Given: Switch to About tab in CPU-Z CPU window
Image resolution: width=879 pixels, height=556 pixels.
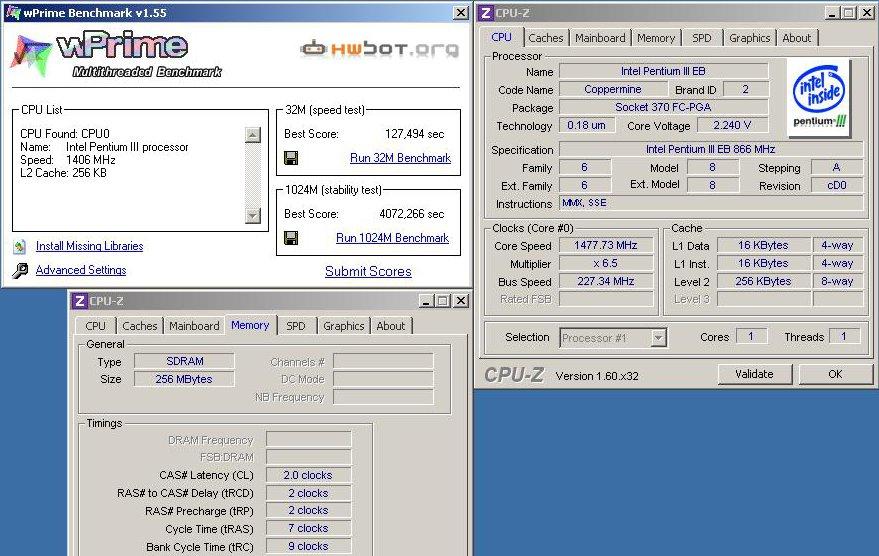Looking at the screenshot, I should (797, 38).
